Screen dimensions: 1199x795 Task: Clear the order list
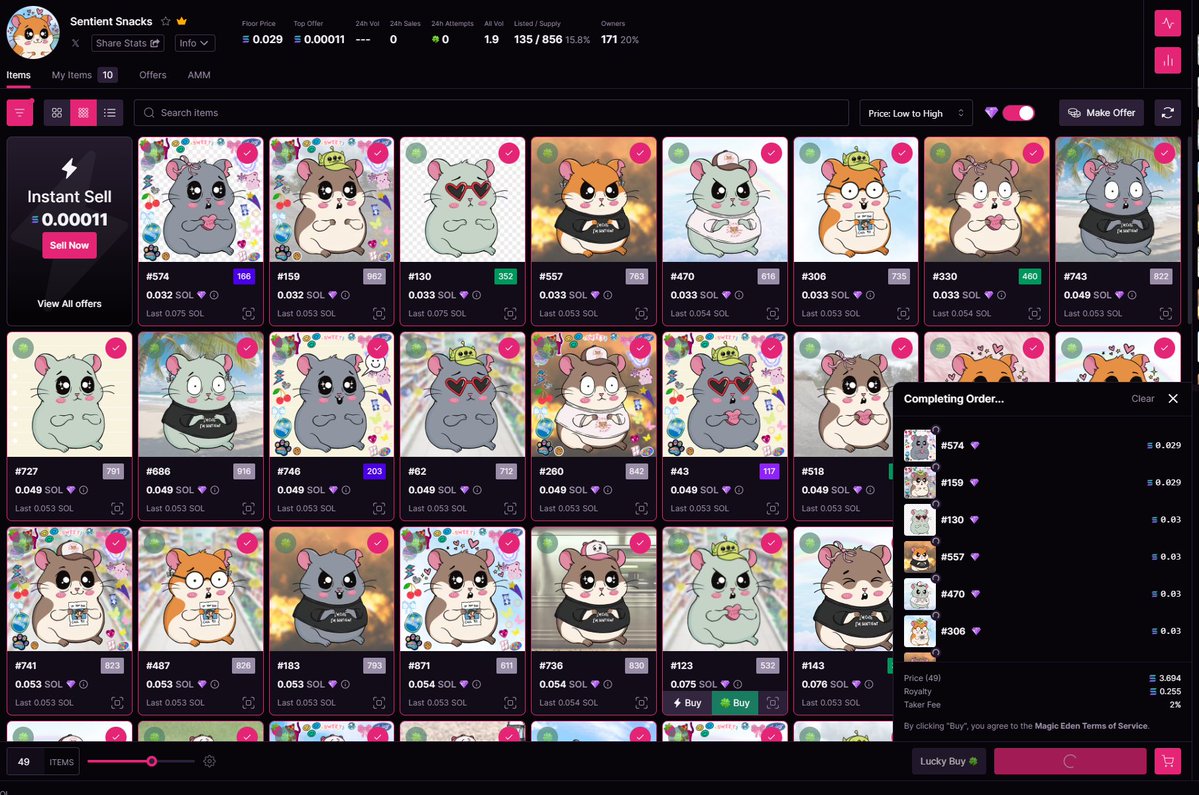pos(1142,399)
